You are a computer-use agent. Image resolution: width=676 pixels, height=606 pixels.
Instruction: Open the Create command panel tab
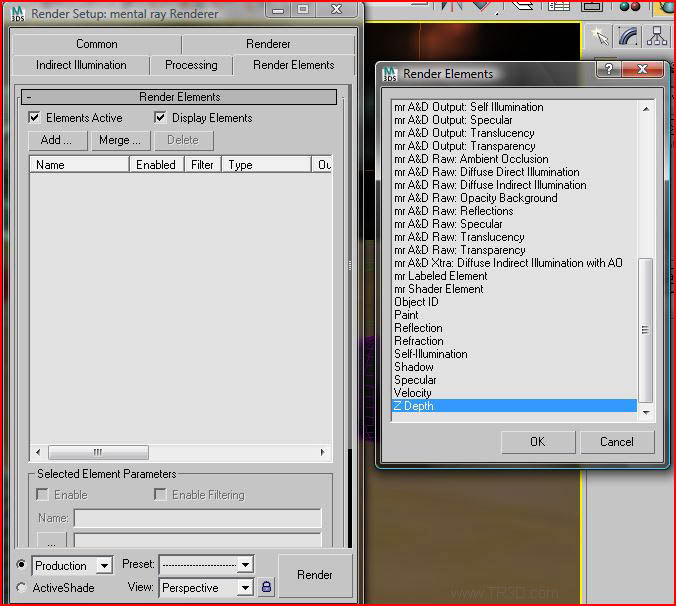pos(600,37)
